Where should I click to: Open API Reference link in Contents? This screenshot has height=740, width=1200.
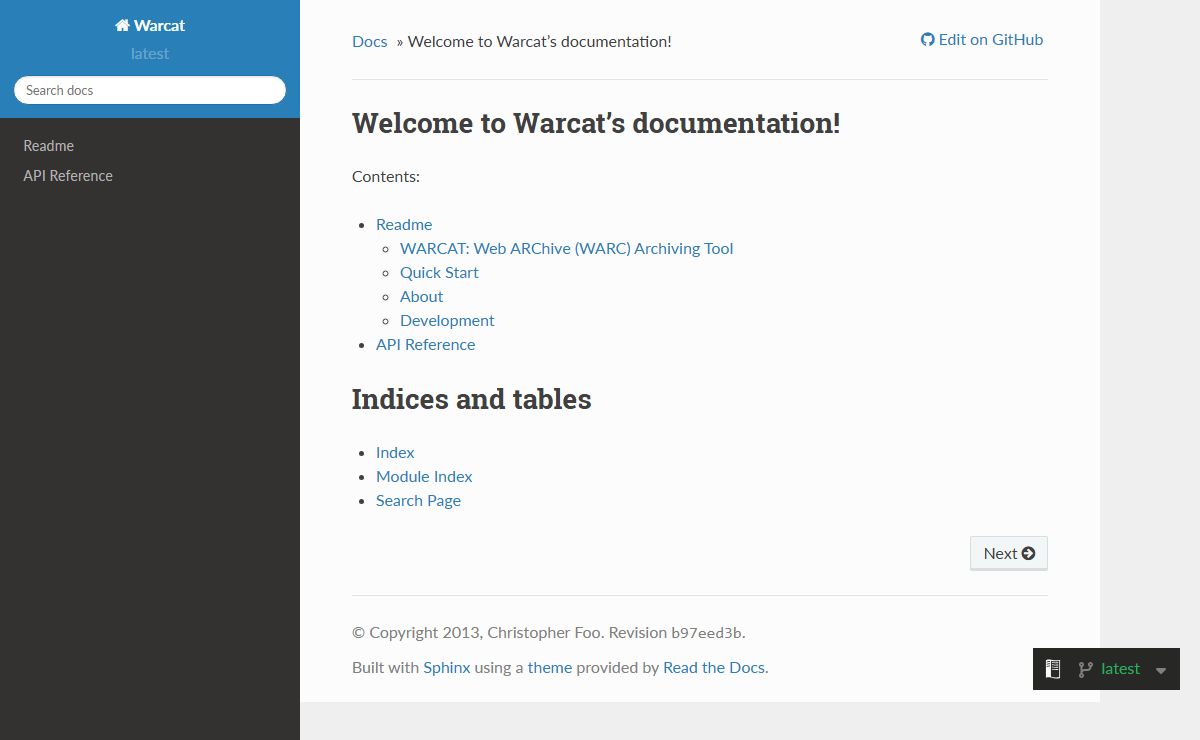[x=425, y=344]
